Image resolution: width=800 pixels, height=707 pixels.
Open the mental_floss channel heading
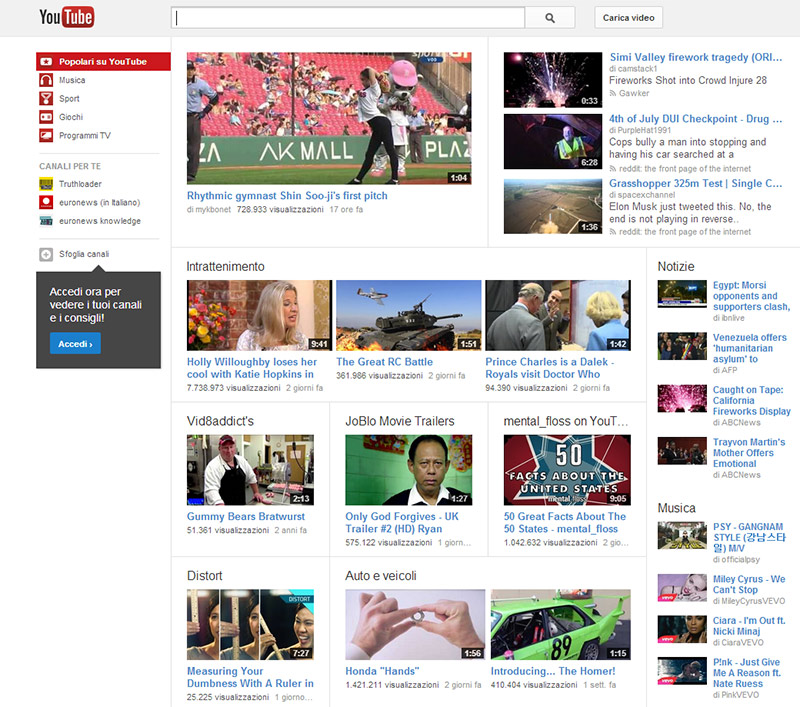[x=566, y=421]
